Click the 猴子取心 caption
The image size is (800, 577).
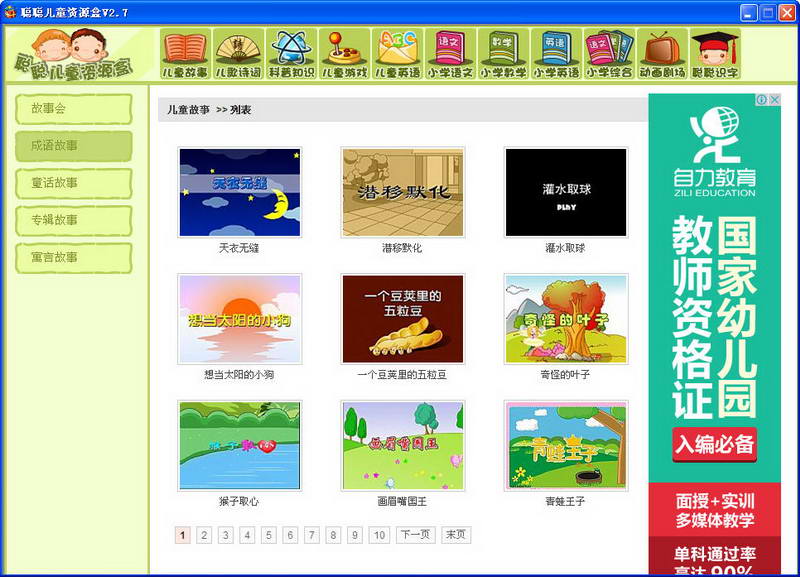pyautogui.click(x=239, y=501)
